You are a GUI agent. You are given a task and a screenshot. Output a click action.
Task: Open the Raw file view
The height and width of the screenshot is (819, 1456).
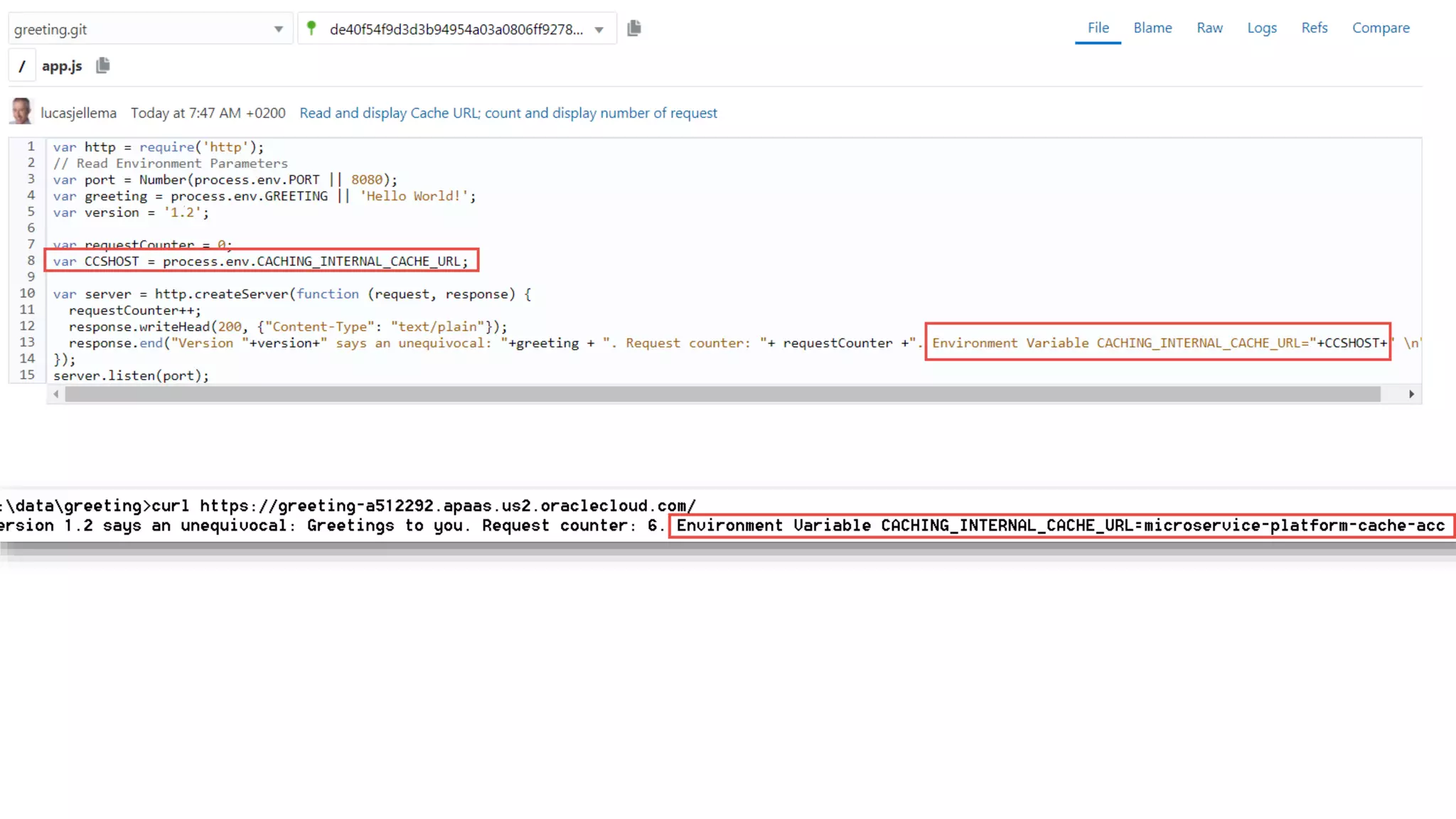[x=1209, y=28]
